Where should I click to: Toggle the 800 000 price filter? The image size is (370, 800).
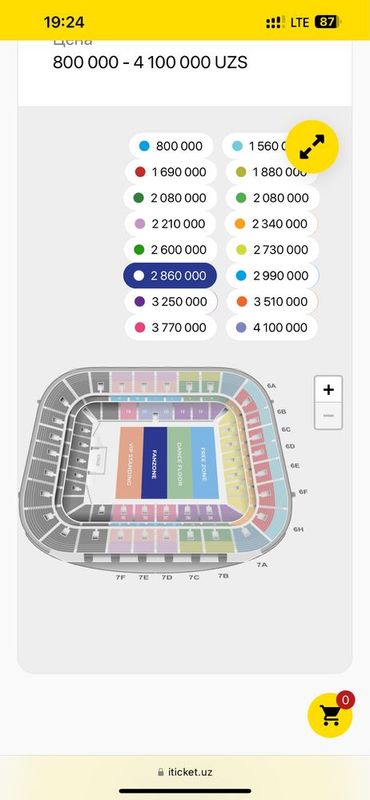click(171, 146)
